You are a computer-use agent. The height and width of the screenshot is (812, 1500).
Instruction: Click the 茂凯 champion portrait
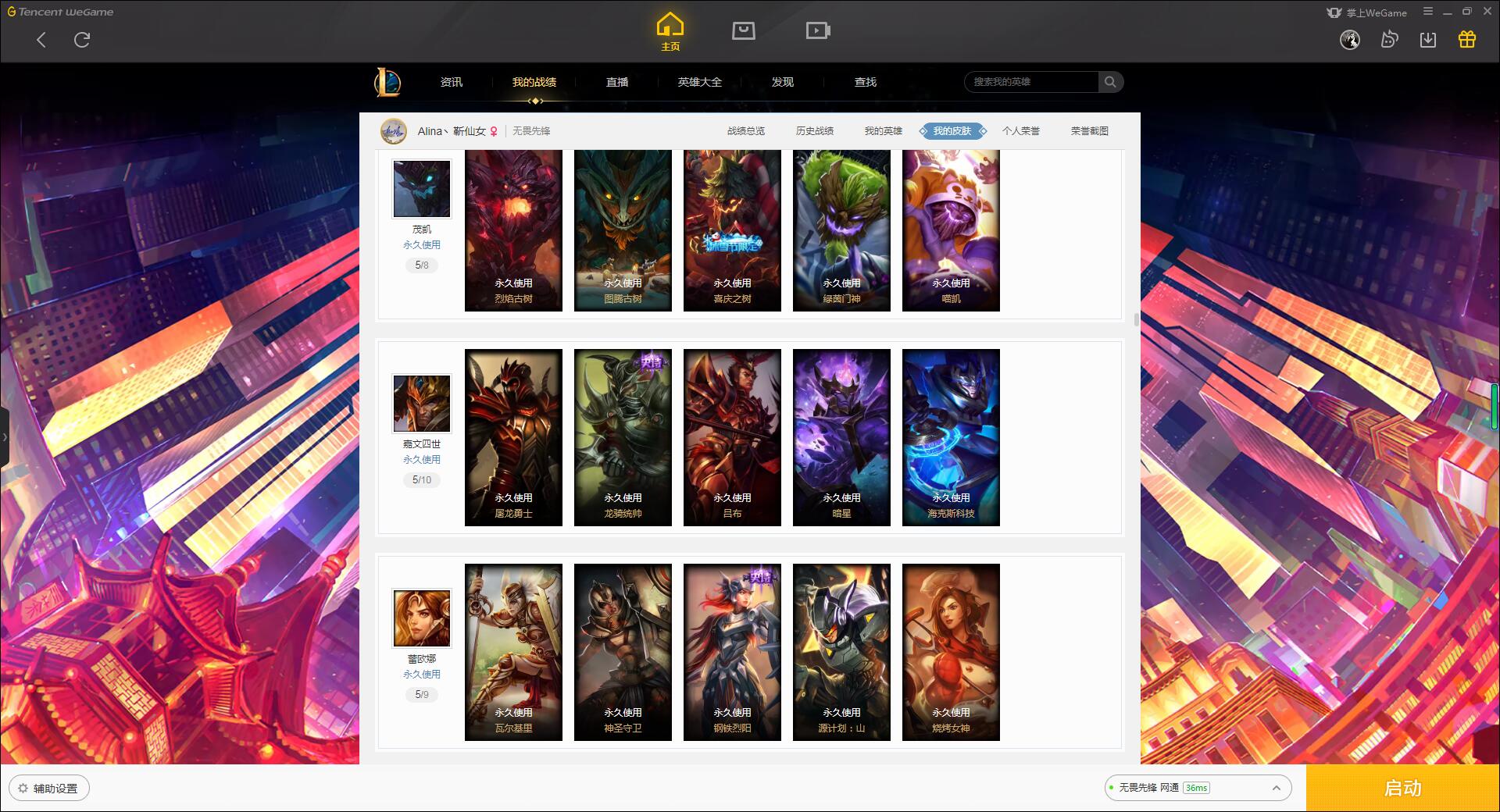tap(422, 189)
